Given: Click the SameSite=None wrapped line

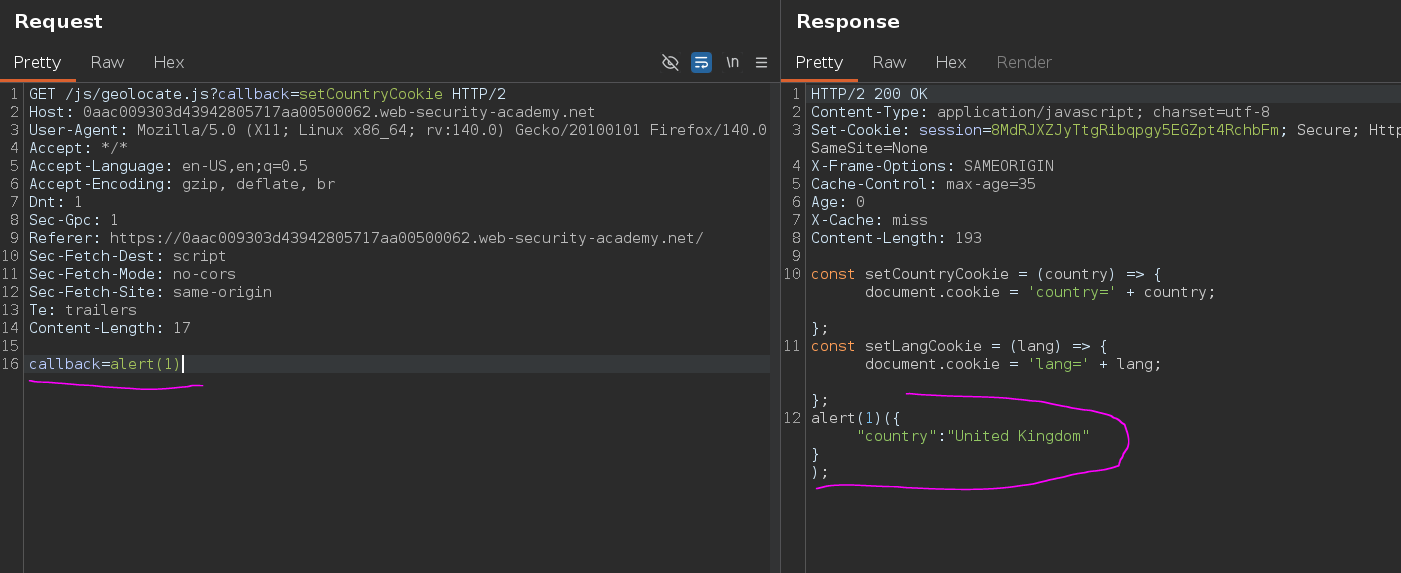Looking at the screenshot, I should [869, 148].
